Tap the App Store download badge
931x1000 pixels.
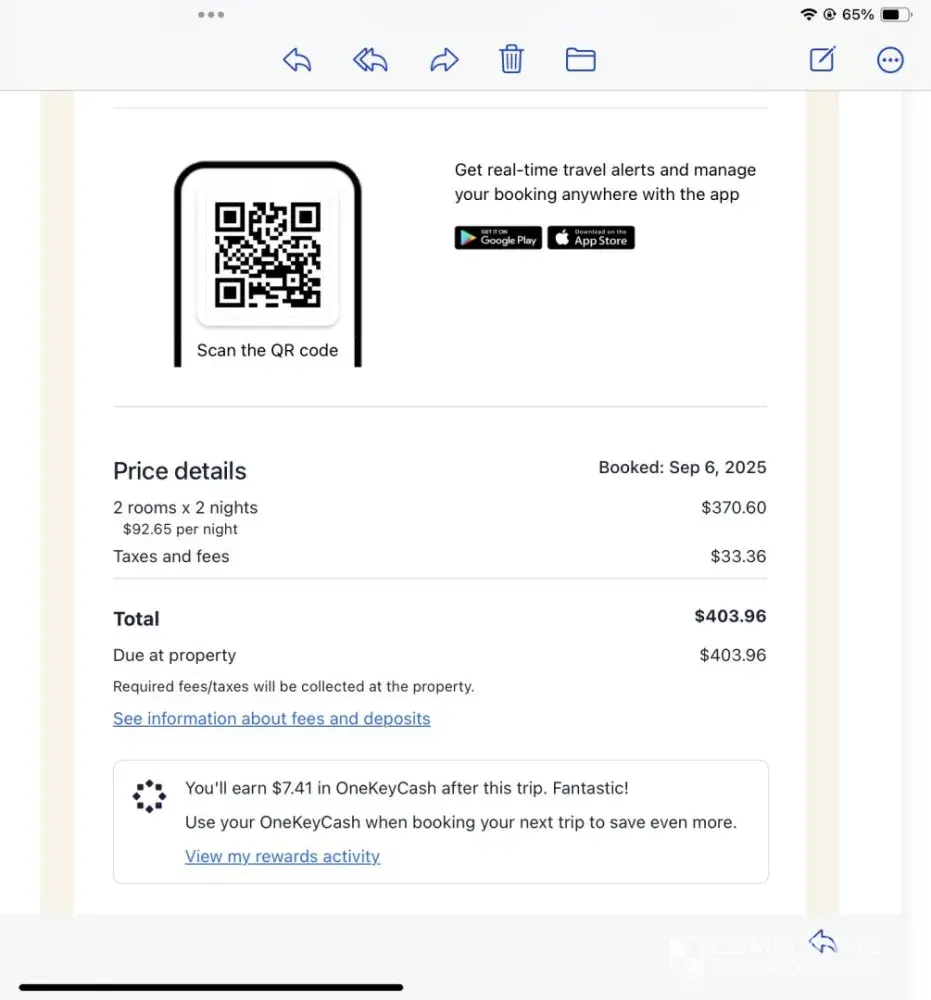click(x=591, y=238)
